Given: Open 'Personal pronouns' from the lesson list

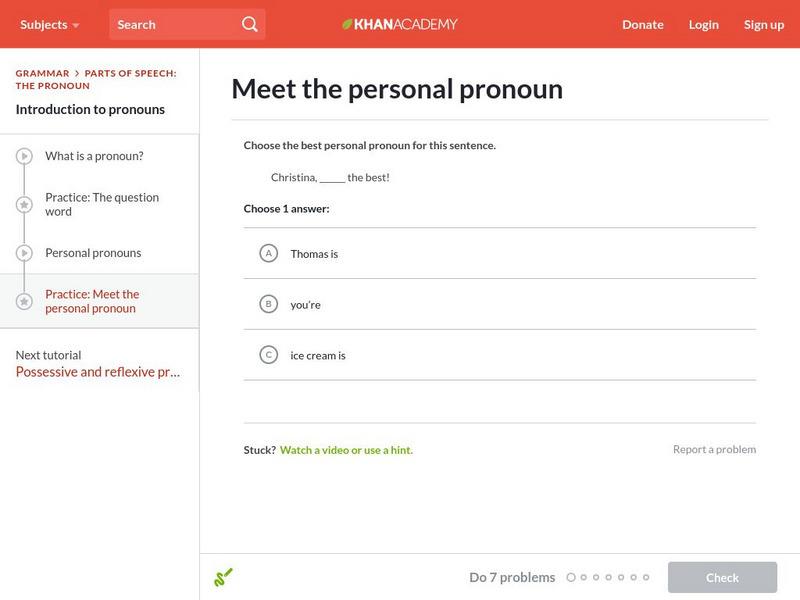Looking at the screenshot, I should click(x=91, y=253).
